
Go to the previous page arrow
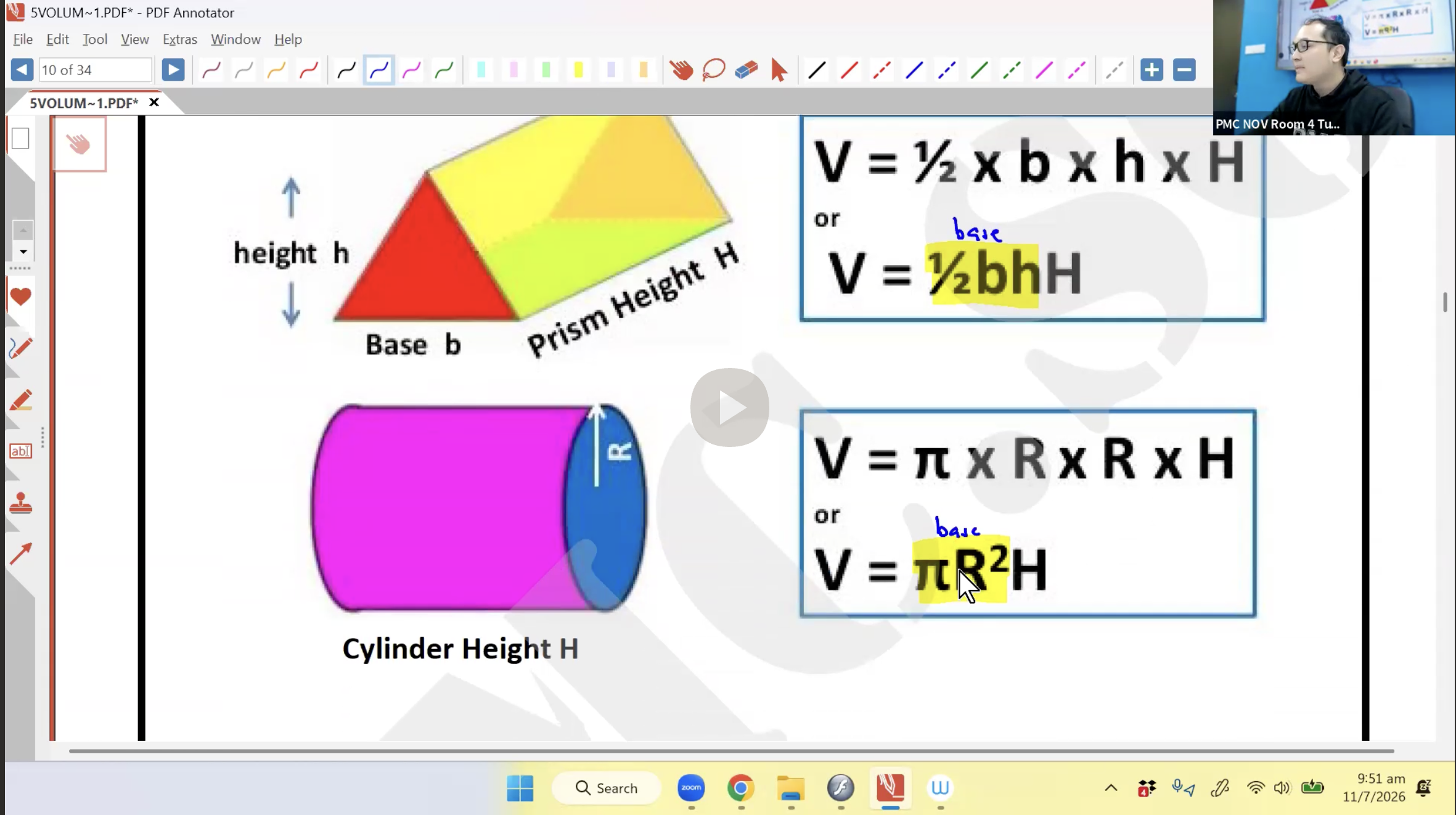[x=22, y=70]
